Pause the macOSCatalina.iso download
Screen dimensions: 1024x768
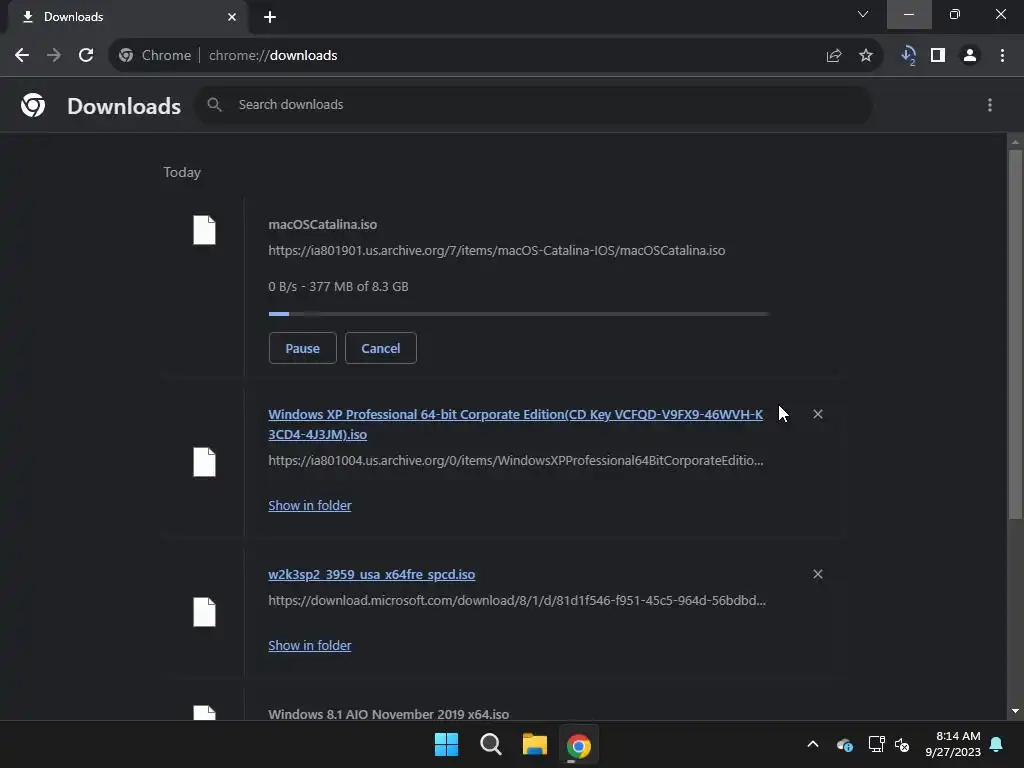(x=302, y=348)
